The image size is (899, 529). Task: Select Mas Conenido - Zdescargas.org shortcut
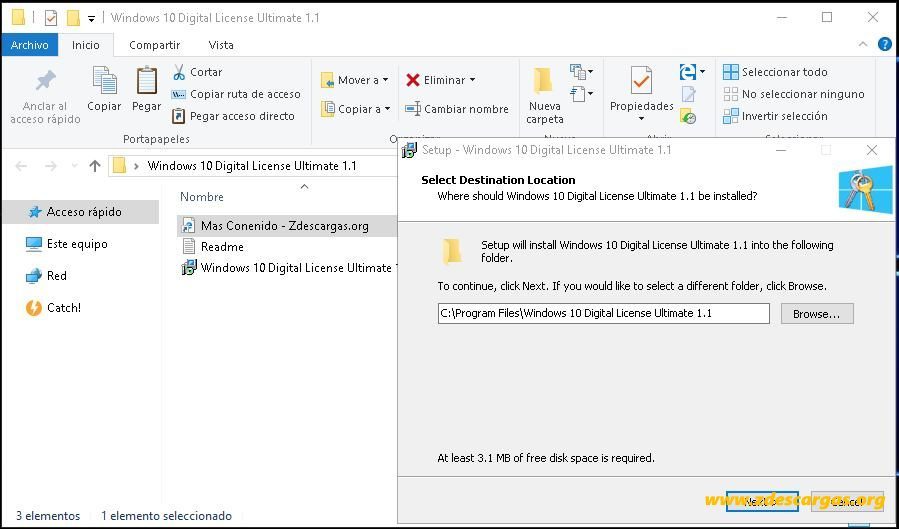(x=287, y=226)
